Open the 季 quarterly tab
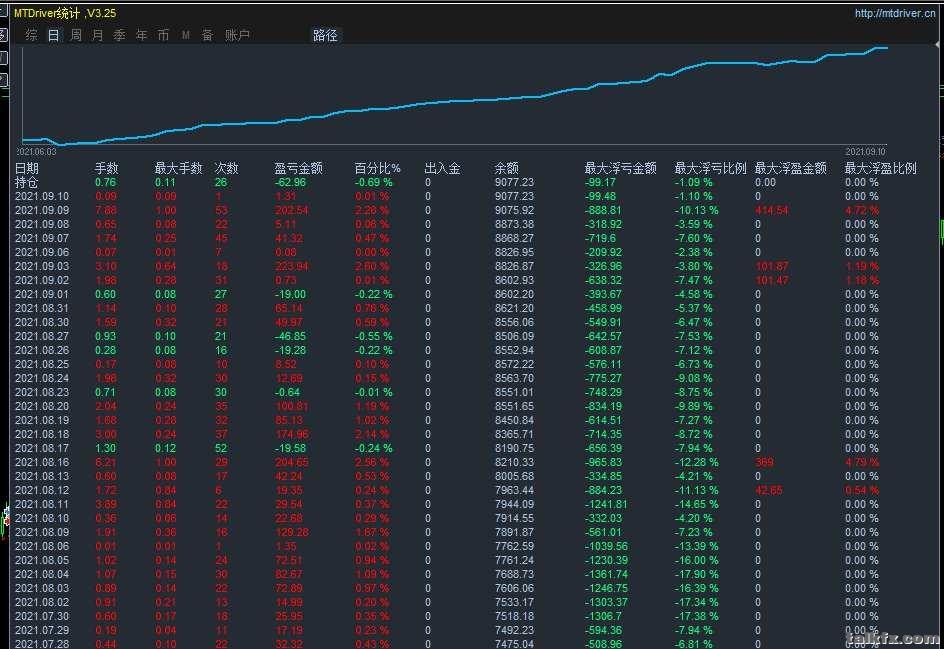Screen dimensions: 944x649 [x=120, y=36]
